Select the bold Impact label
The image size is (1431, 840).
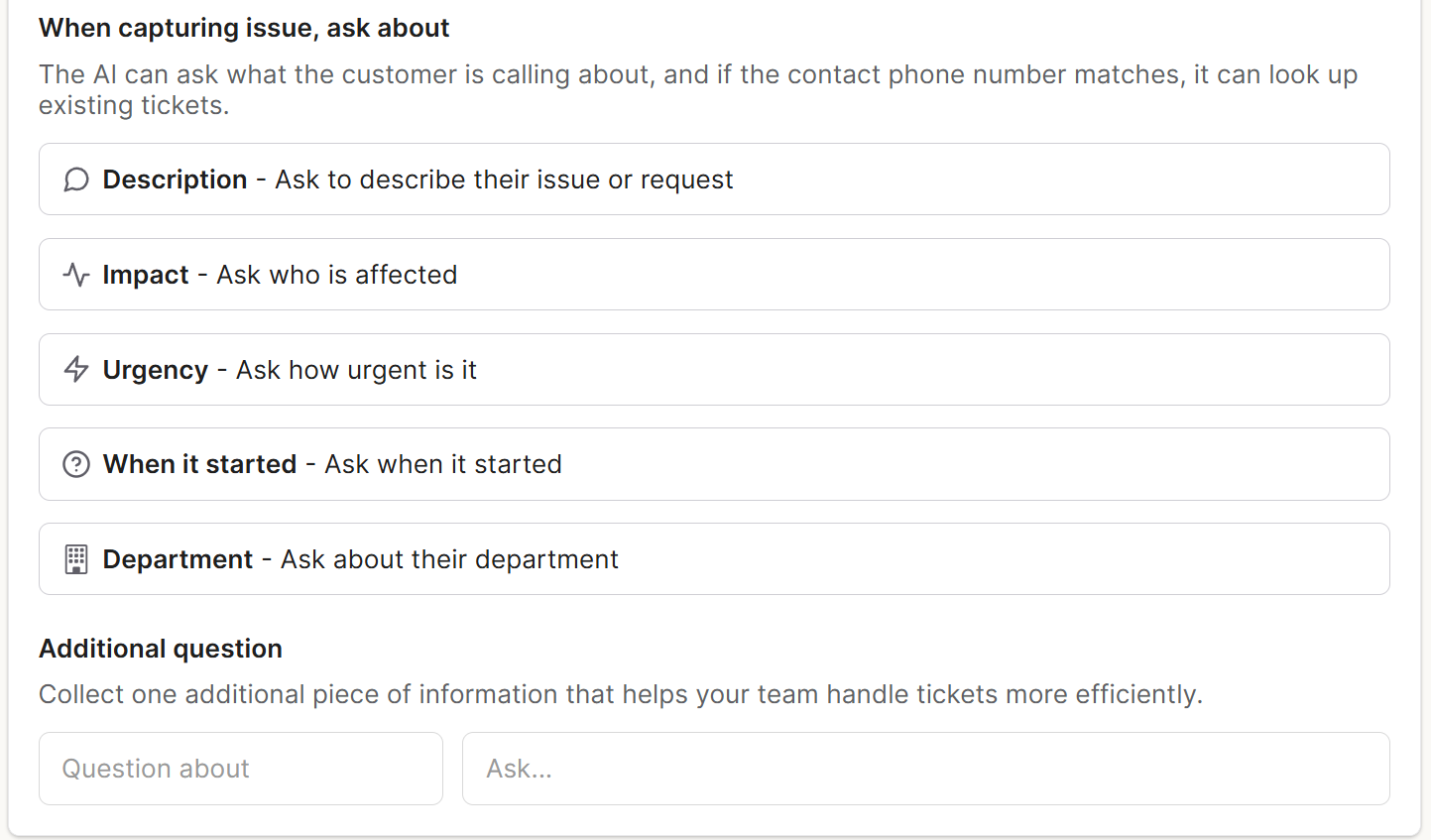tap(146, 275)
